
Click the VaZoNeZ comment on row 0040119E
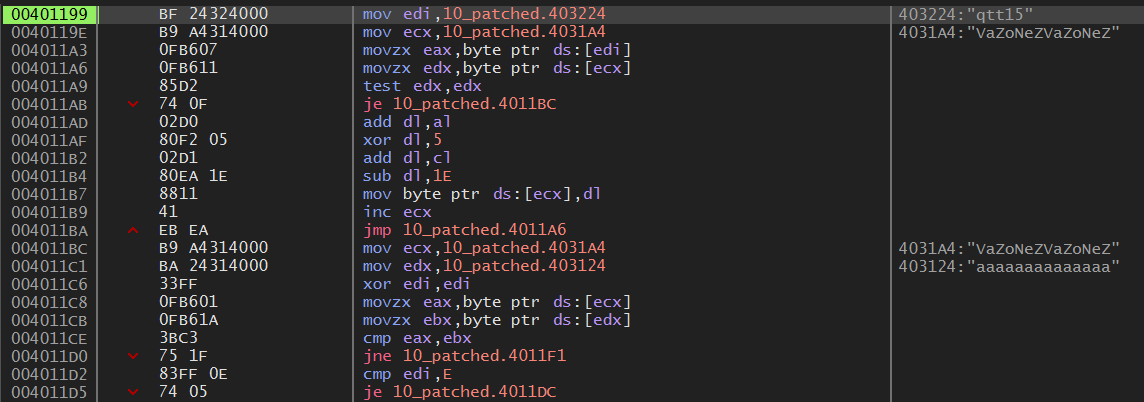(1009, 32)
